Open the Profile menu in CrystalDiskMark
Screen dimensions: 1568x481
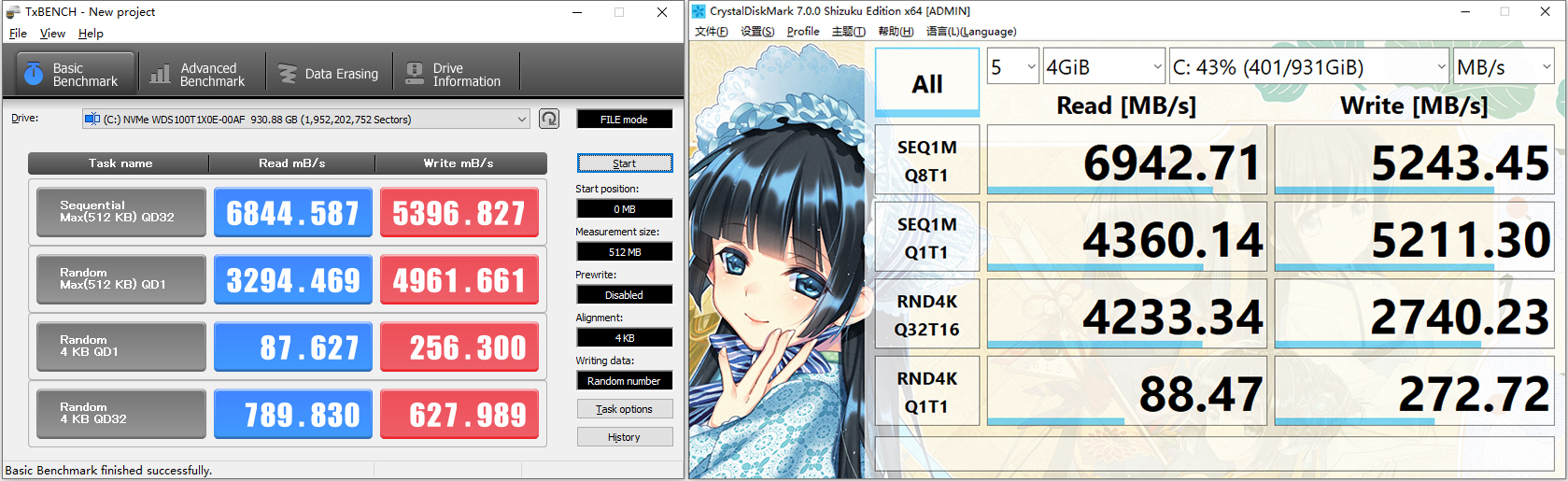click(x=802, y=32)
